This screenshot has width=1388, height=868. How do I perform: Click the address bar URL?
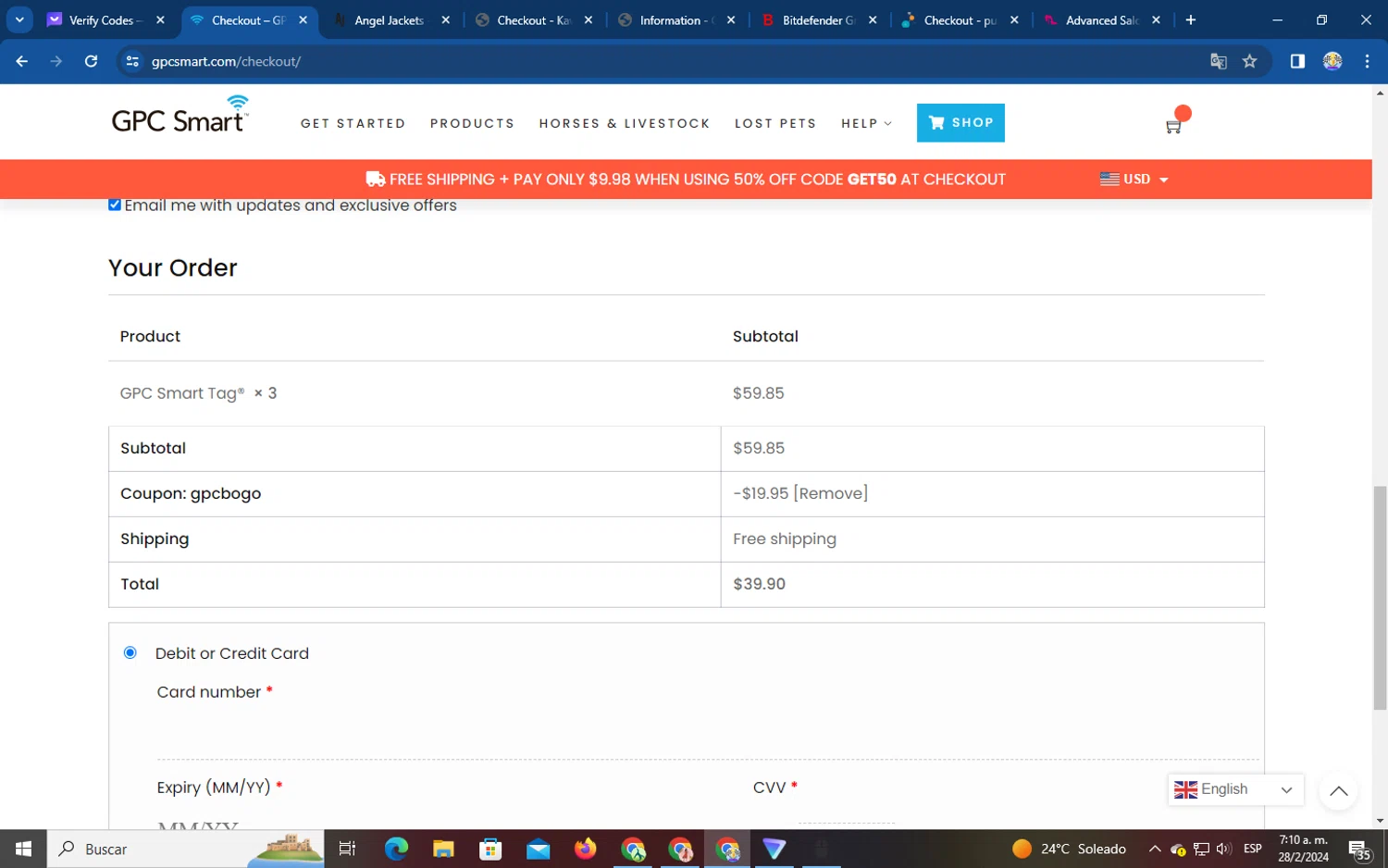click(226, 61)
